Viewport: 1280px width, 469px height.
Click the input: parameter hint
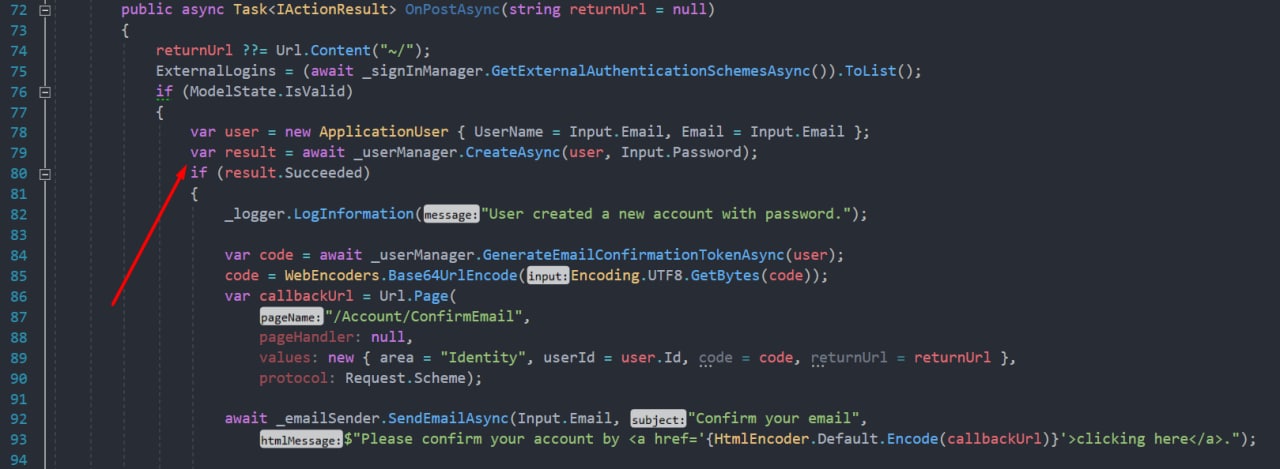point(547,276)
